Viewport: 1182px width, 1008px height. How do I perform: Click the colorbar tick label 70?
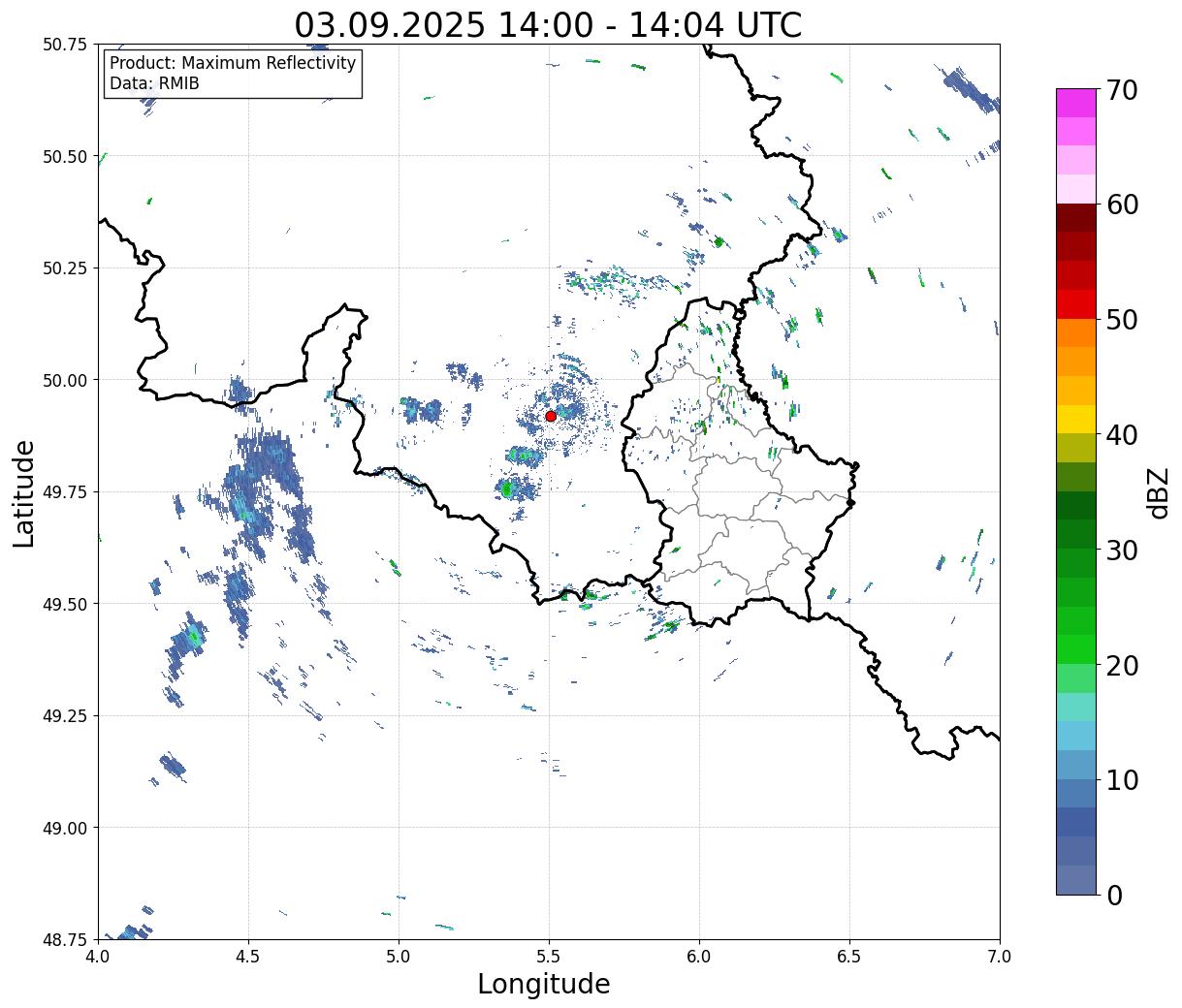pos(1121,90)
